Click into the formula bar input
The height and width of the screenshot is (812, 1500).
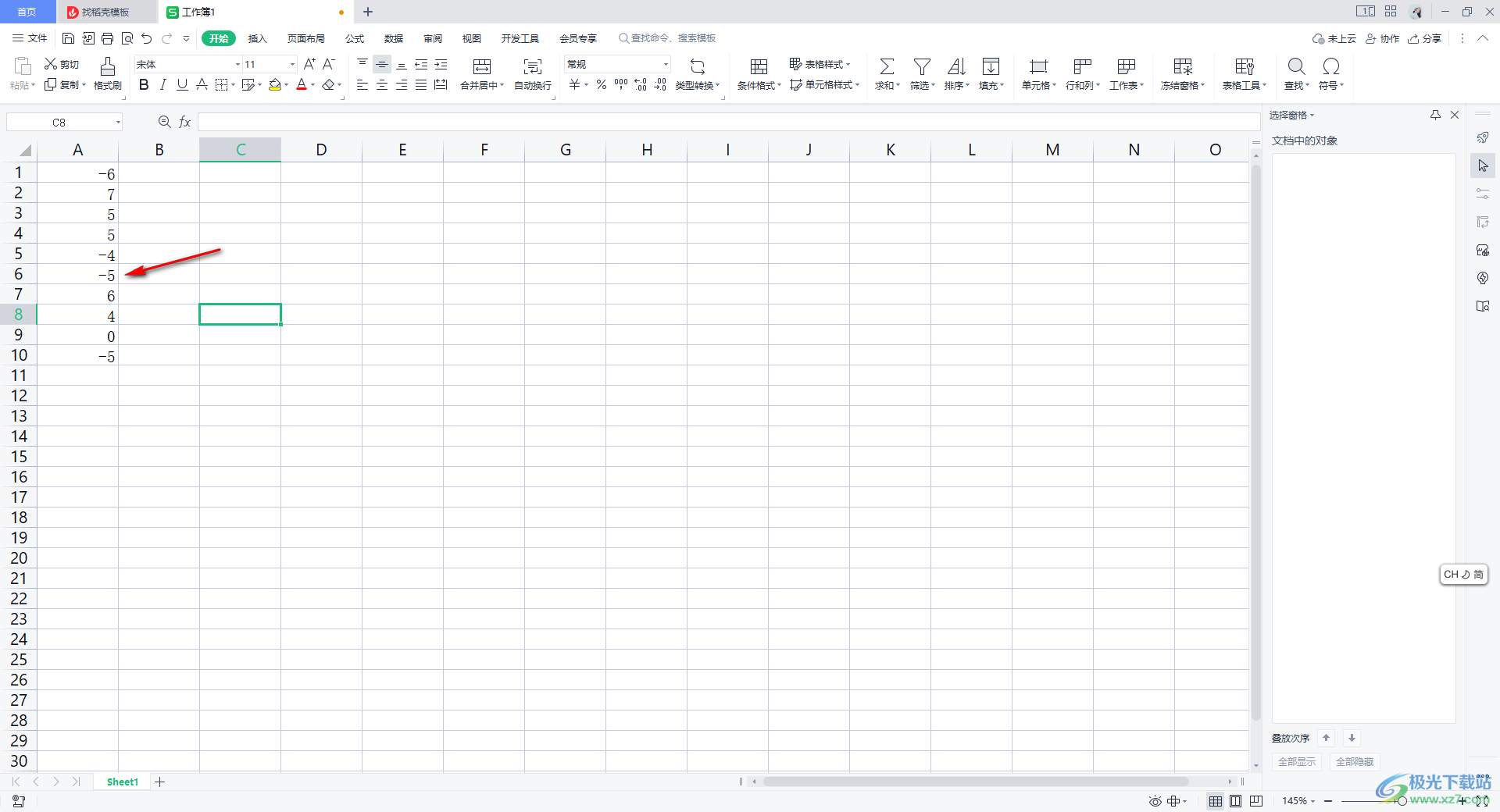tap(728, 122)
